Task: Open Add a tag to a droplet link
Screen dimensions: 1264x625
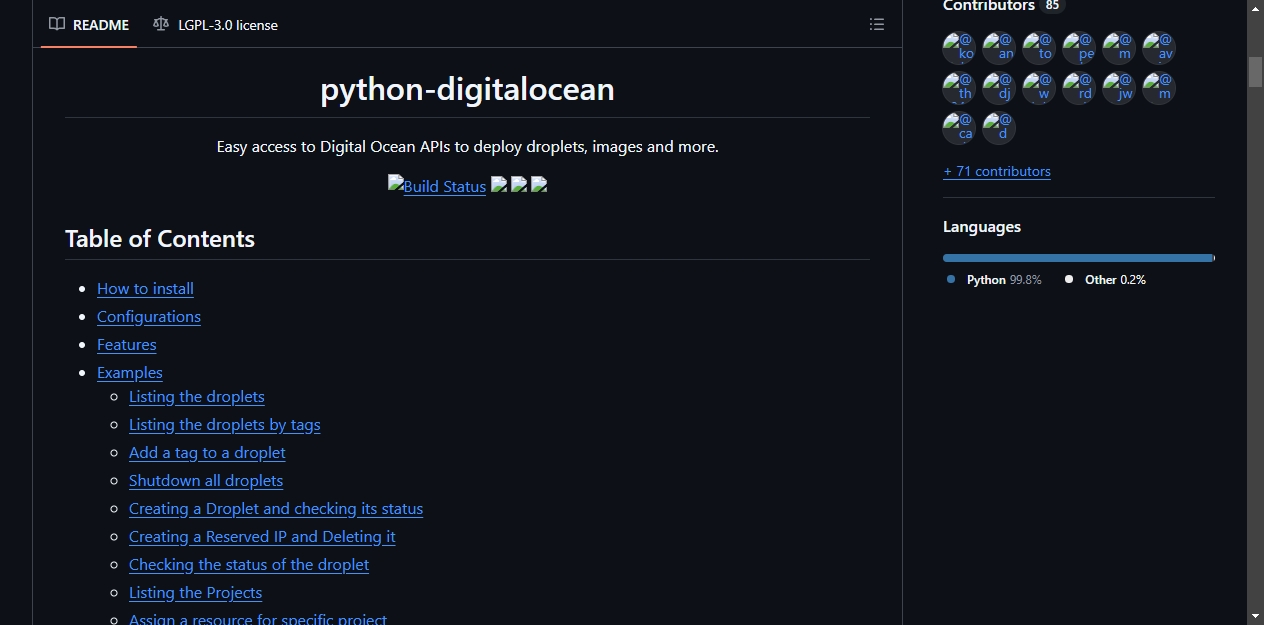Action: (x=207, y=452)
